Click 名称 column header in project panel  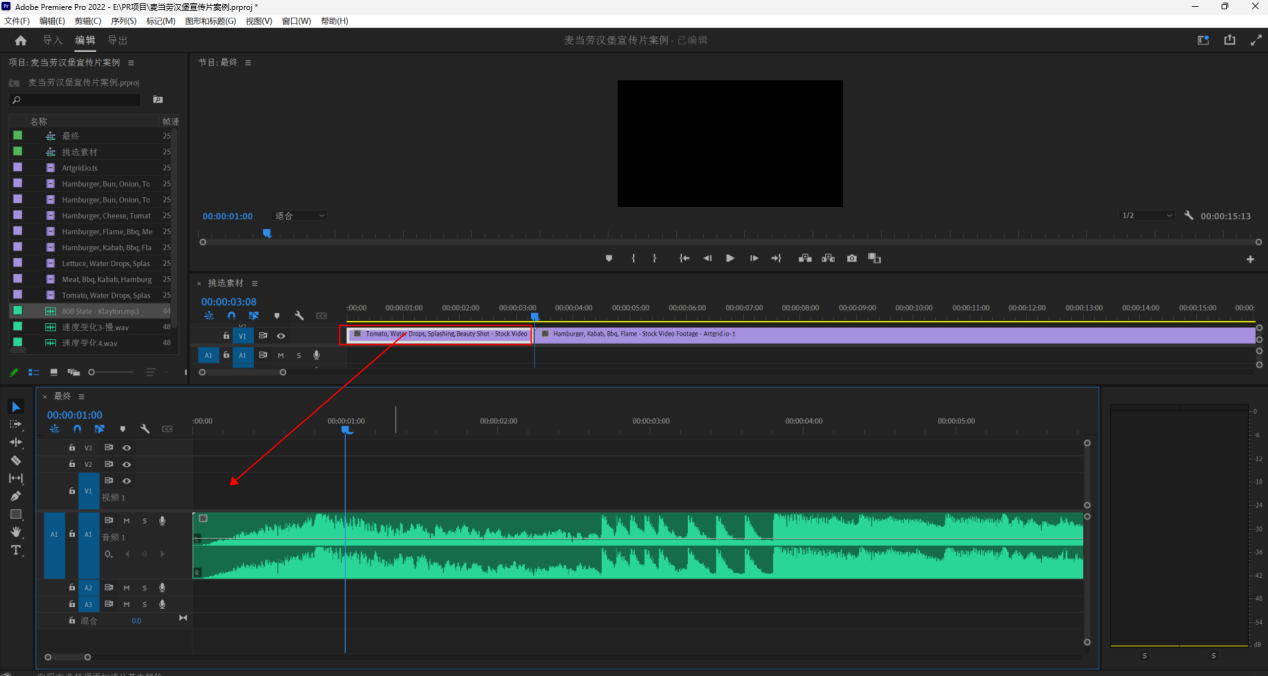click(x=38, y=121)
